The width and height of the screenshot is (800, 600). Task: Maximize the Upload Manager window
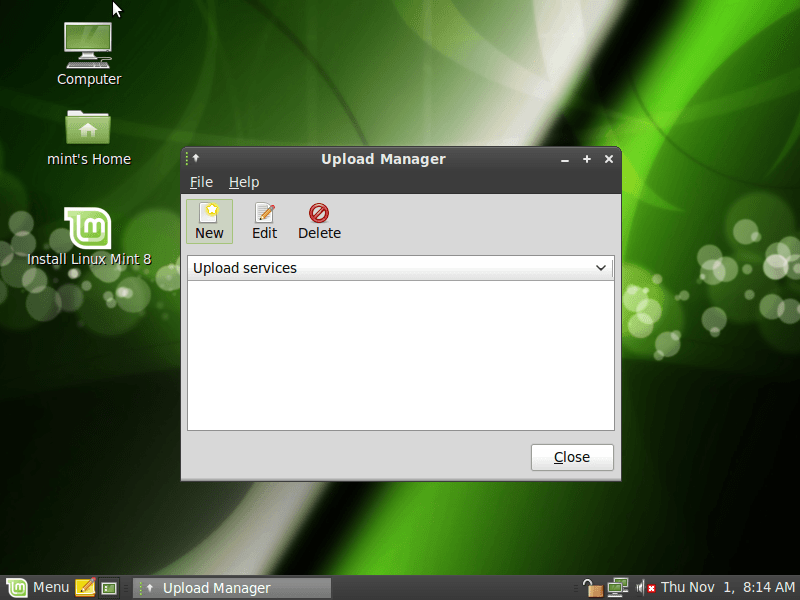[587, 159]
